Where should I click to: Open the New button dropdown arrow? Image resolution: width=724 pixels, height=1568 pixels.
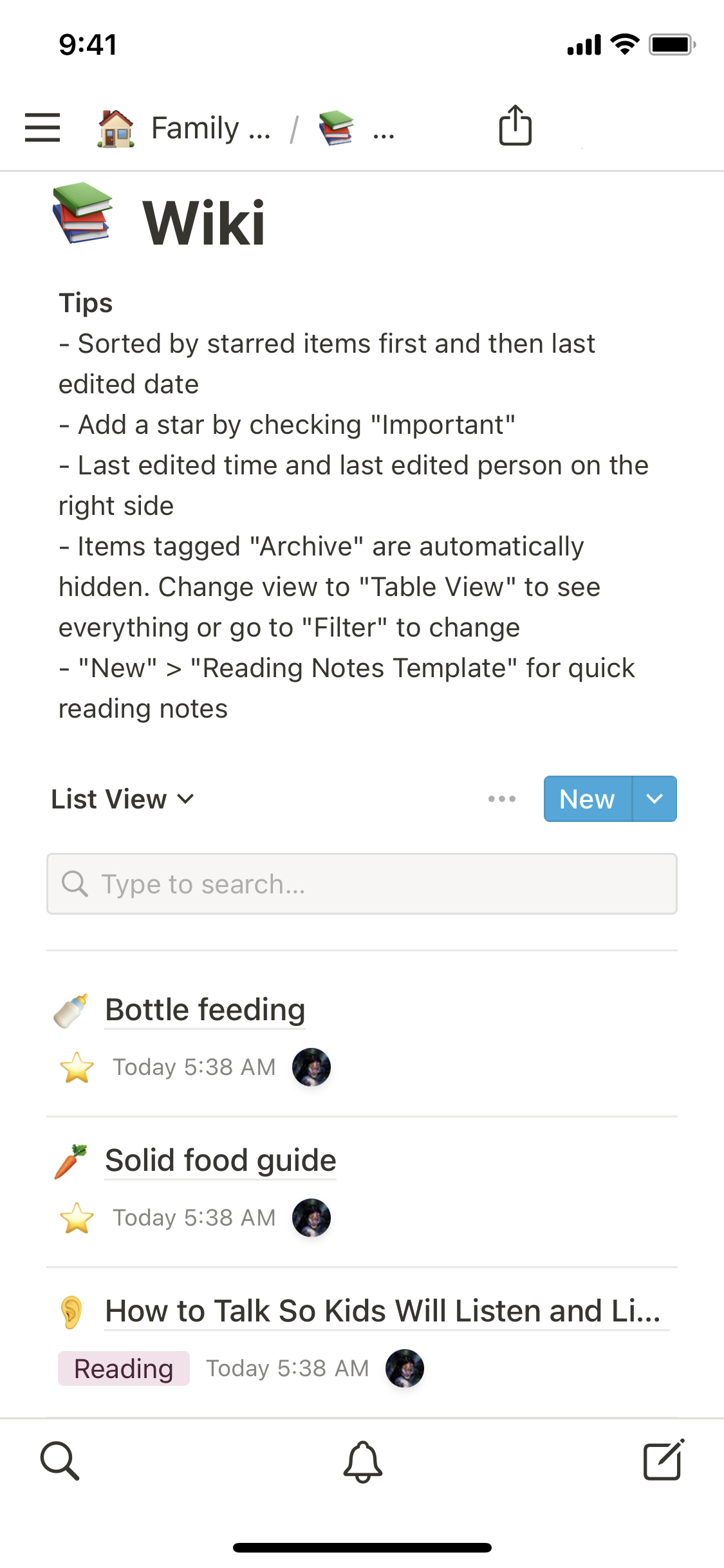[654, 799]
